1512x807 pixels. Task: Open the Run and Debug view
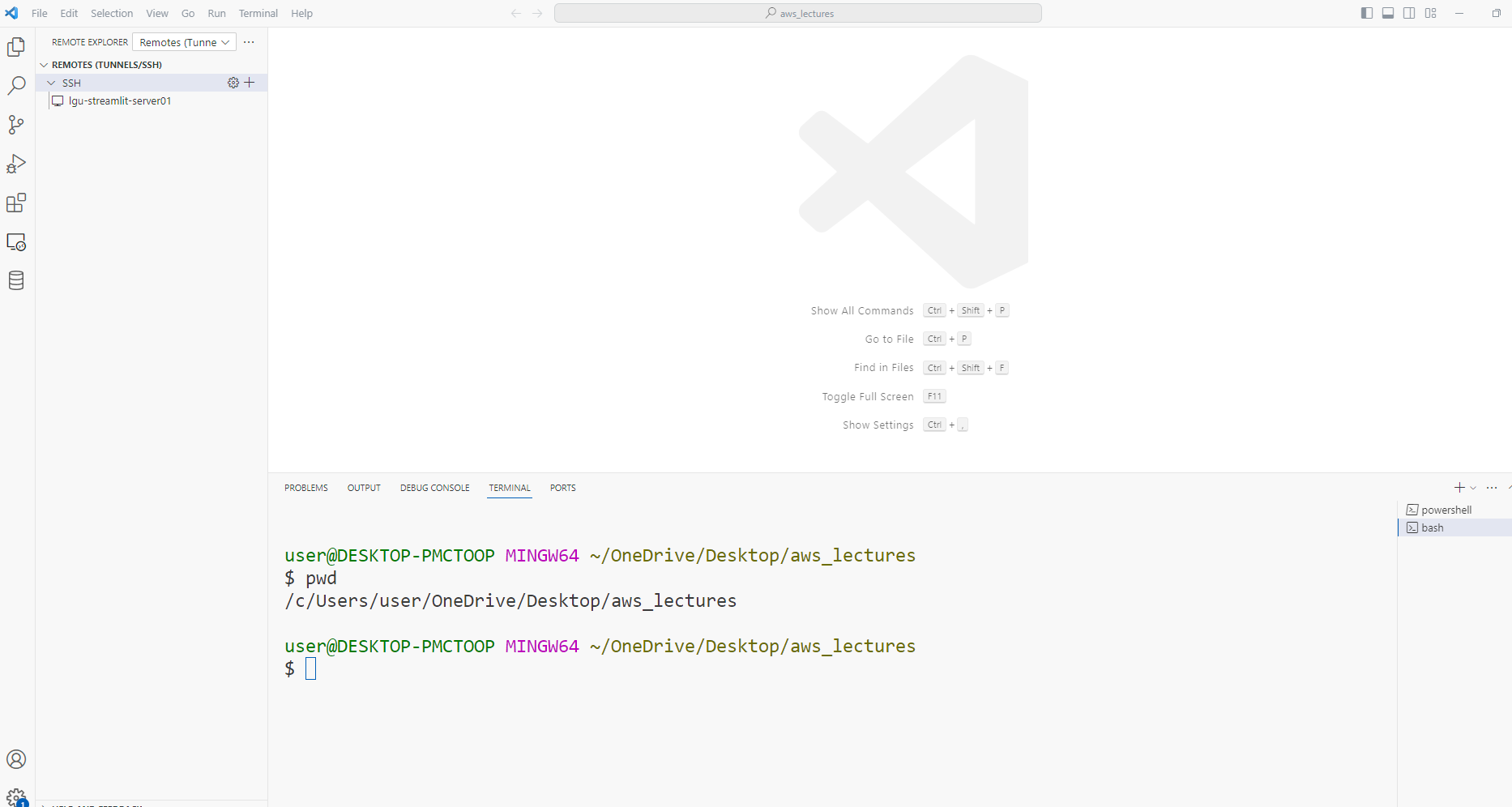coord(16,164)
